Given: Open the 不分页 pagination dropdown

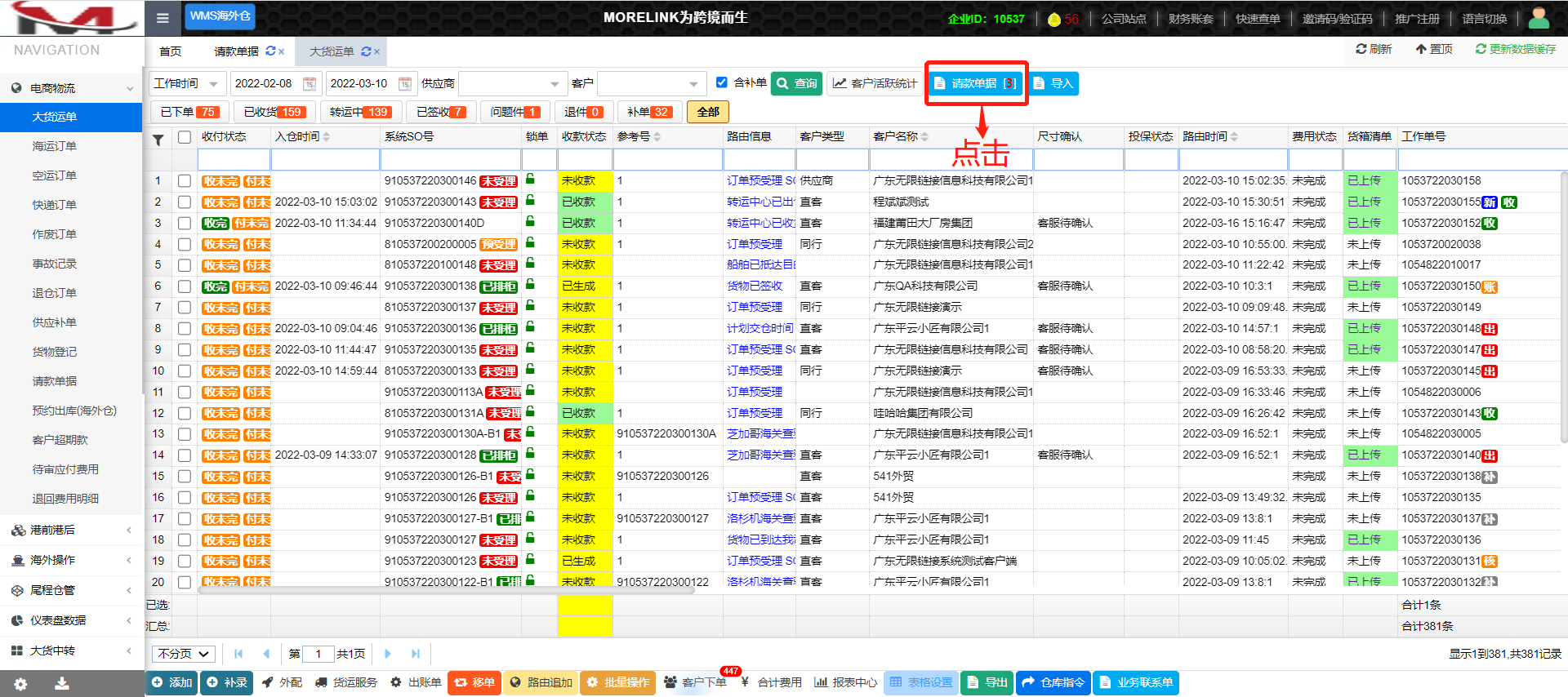Looking at the screenshot, I should 184,654.
